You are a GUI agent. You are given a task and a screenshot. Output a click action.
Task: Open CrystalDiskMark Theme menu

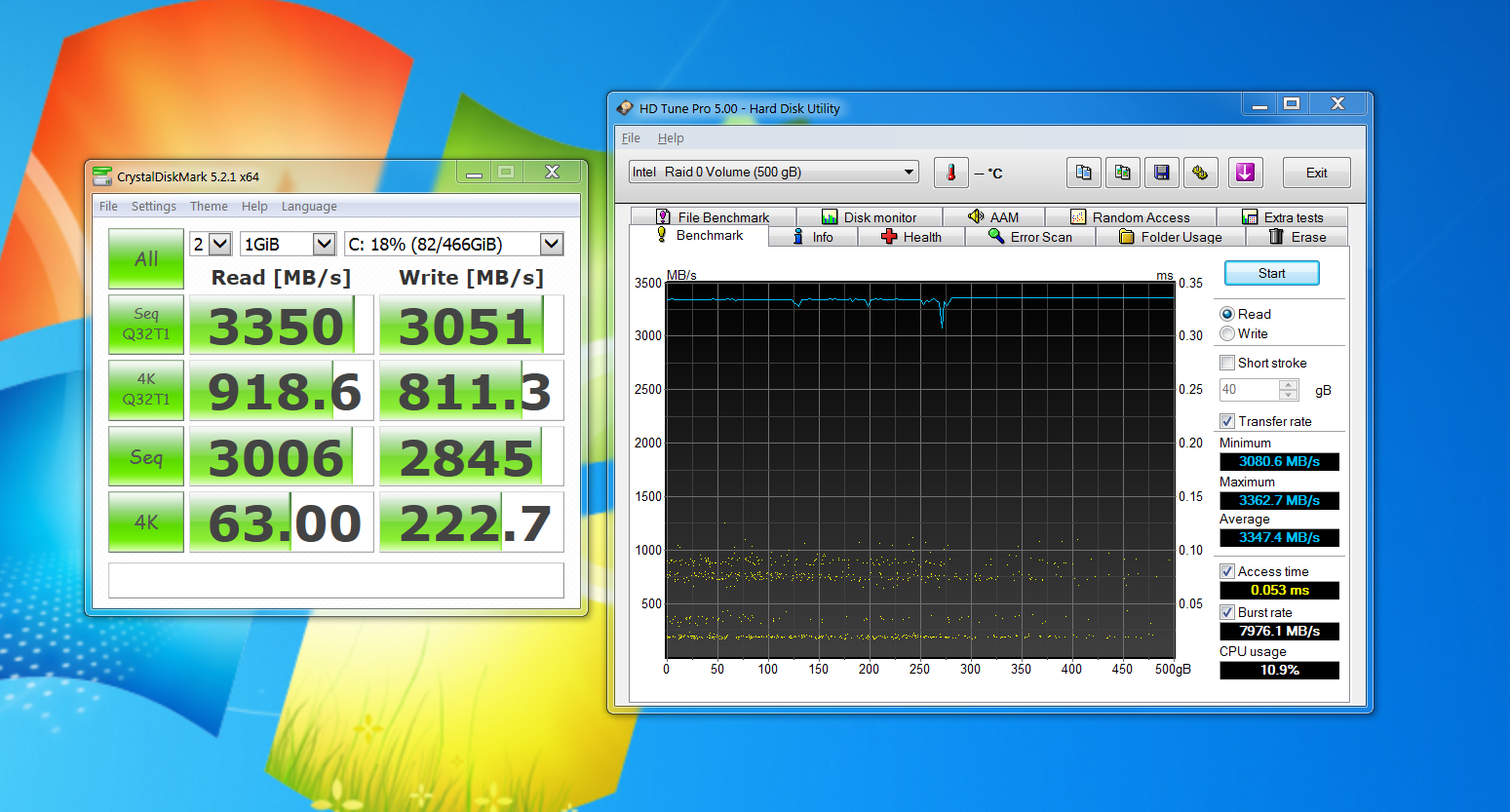coord(209,207)
